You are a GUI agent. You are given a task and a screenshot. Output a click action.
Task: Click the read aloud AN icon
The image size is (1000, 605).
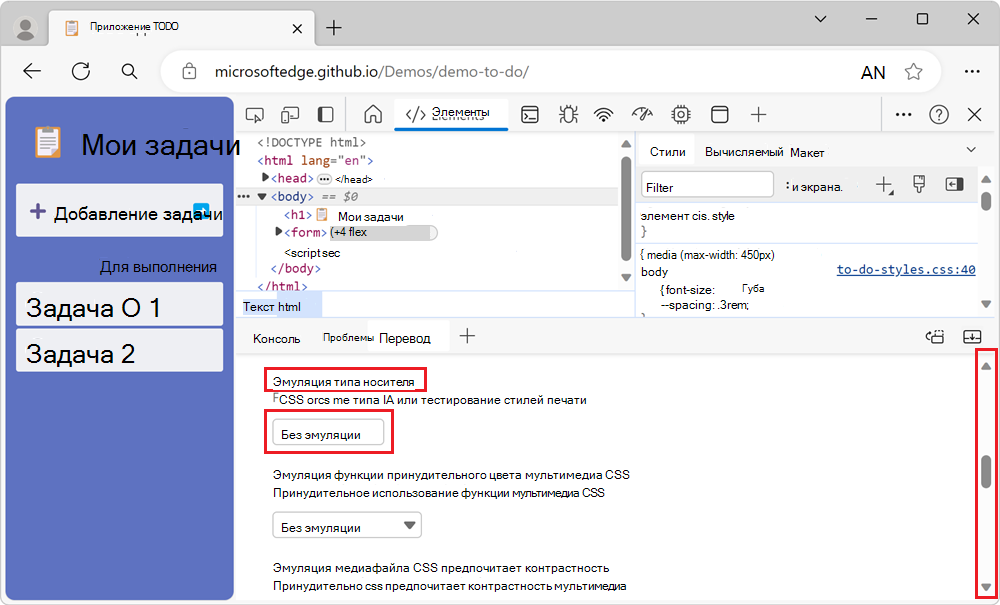tap(873, 72)
